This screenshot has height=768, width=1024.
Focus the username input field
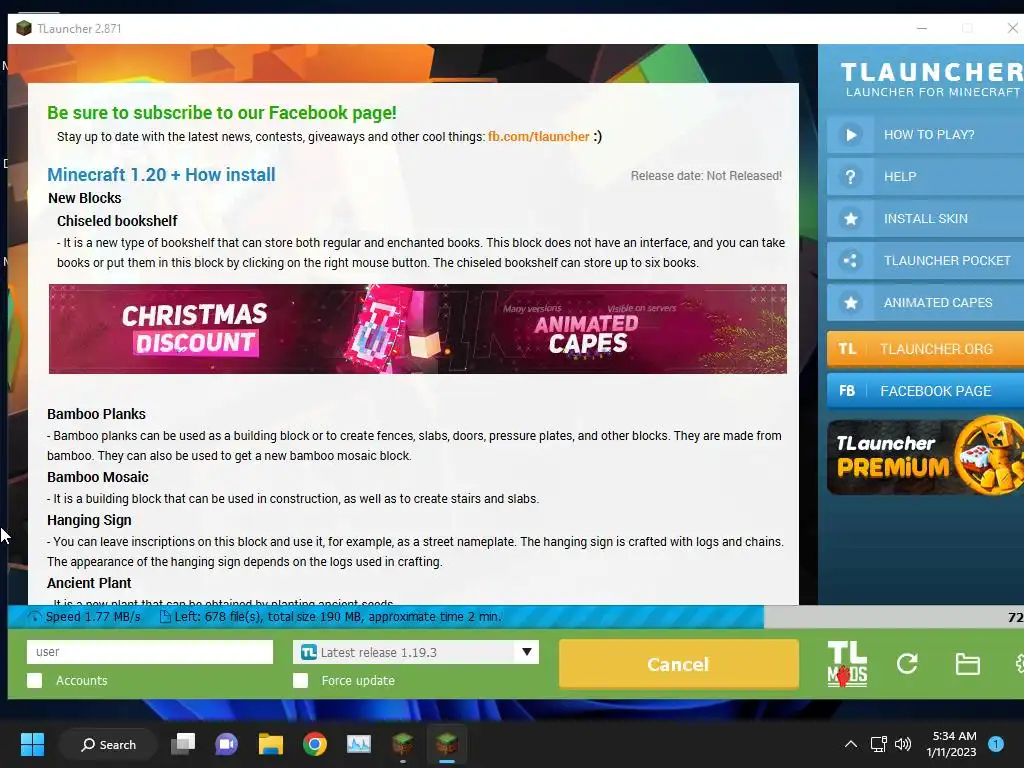150,652
